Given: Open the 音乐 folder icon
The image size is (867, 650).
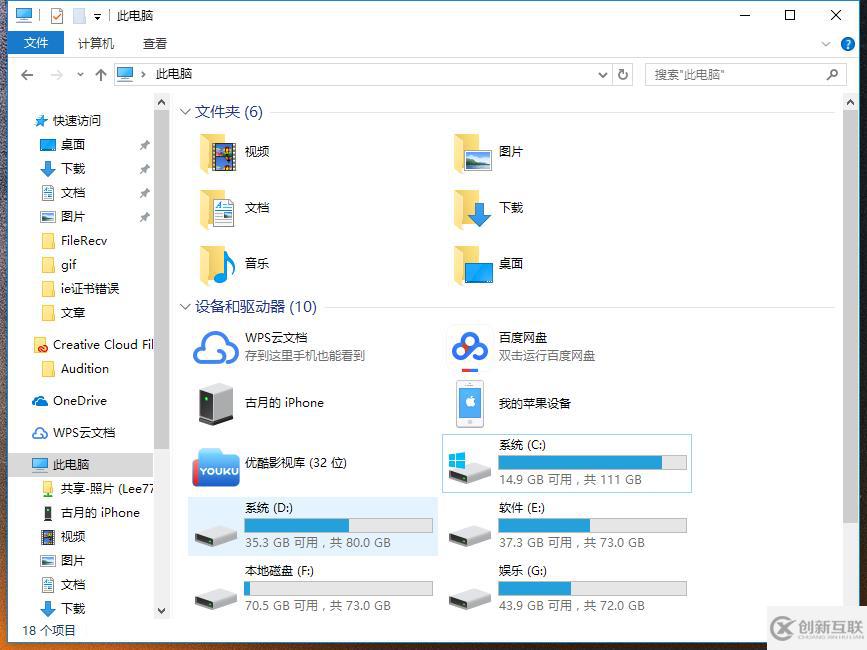Looking at the screenshot, I should click(x=219, y=264).
